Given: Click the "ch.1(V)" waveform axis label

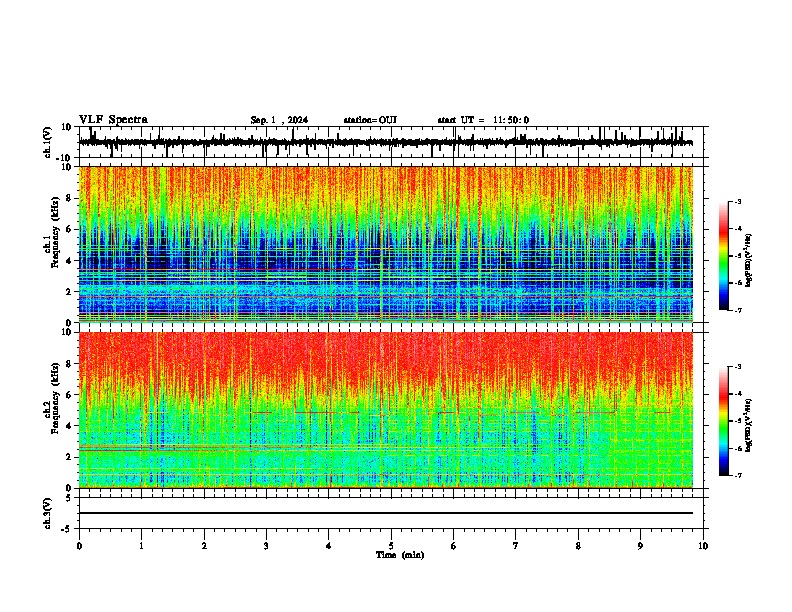Looking at the screenshot, I should coord(48,142).
